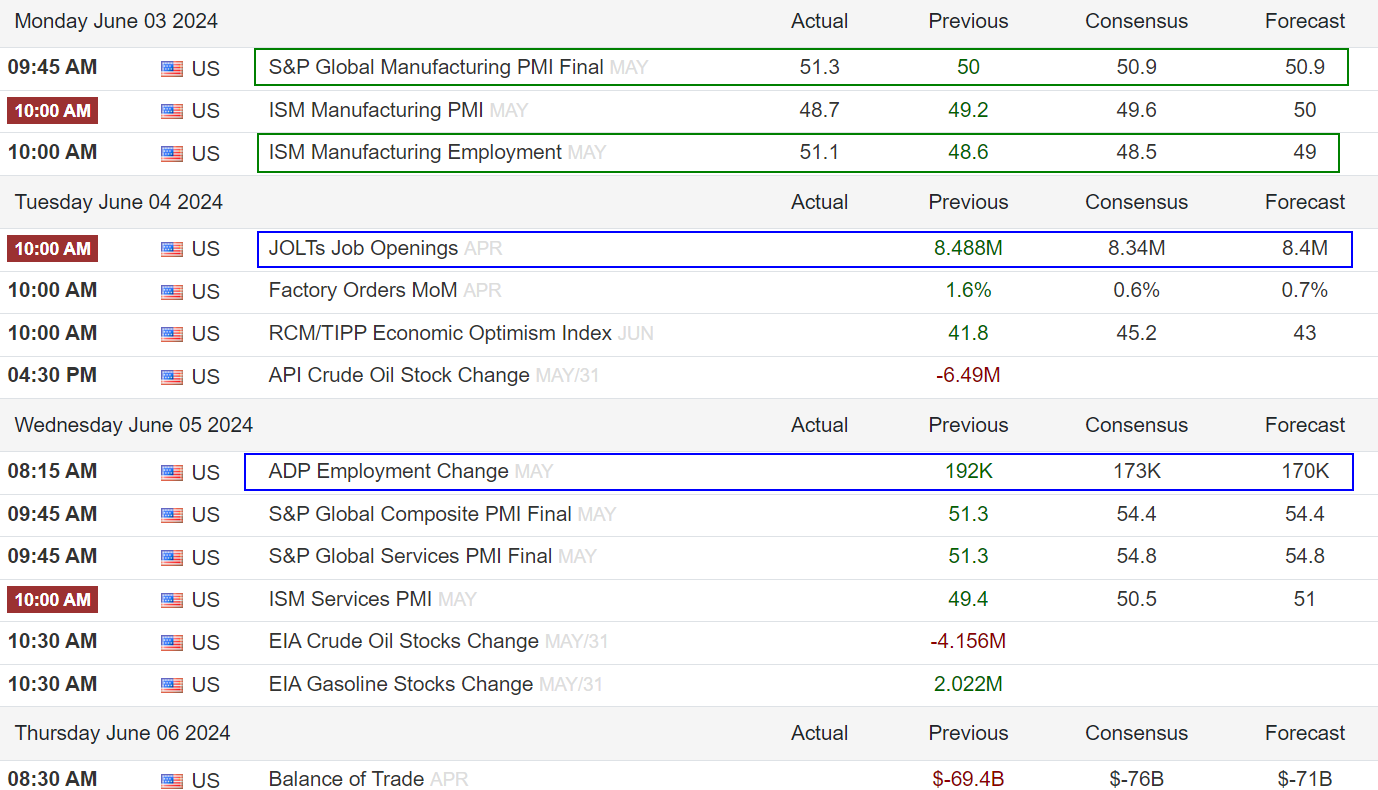
Task: Click the 04:30 PM time for API Crude Oil
Action: (52, 375)
